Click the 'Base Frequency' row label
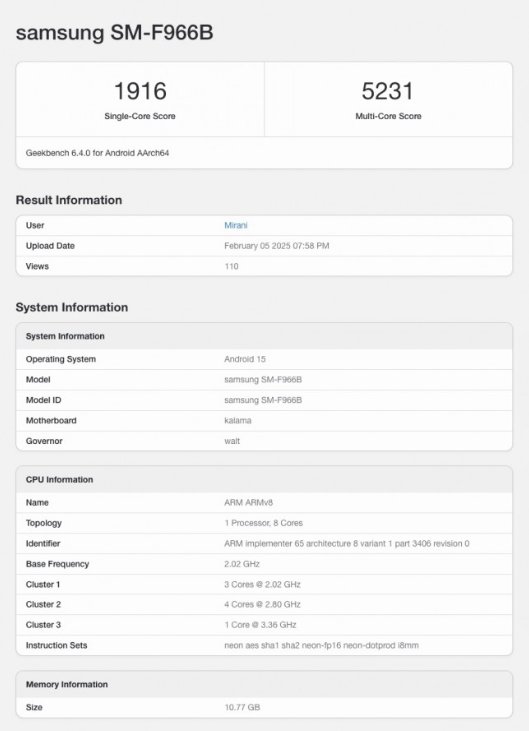This screenshot has height=731, width=529. [x=57, y=564]
